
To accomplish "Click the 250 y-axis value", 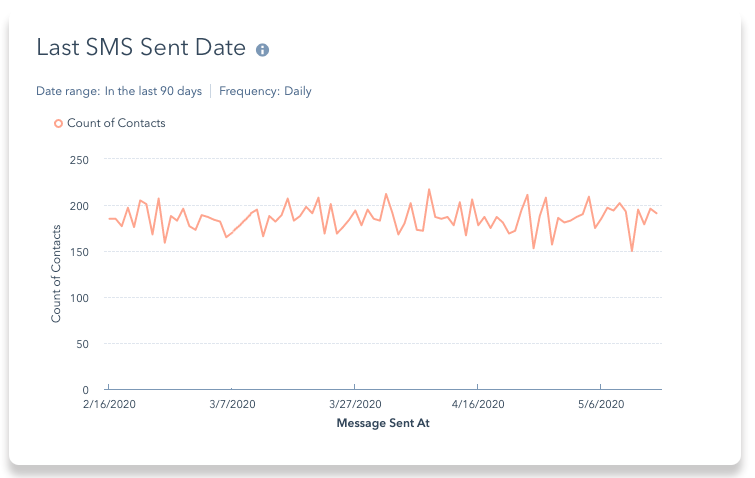I will [80, 160].
